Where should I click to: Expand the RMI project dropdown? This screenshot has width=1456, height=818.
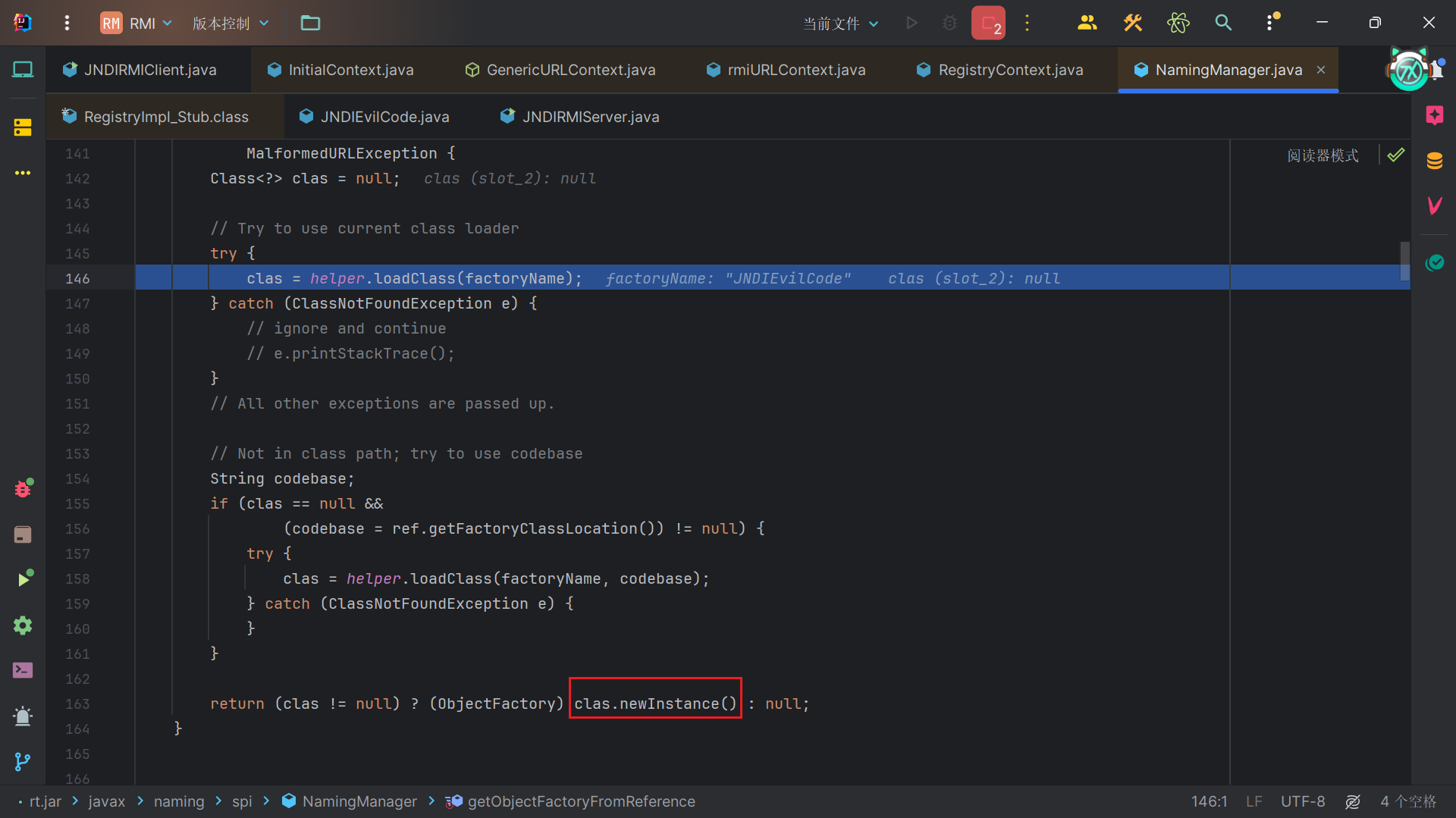point(136,24)
